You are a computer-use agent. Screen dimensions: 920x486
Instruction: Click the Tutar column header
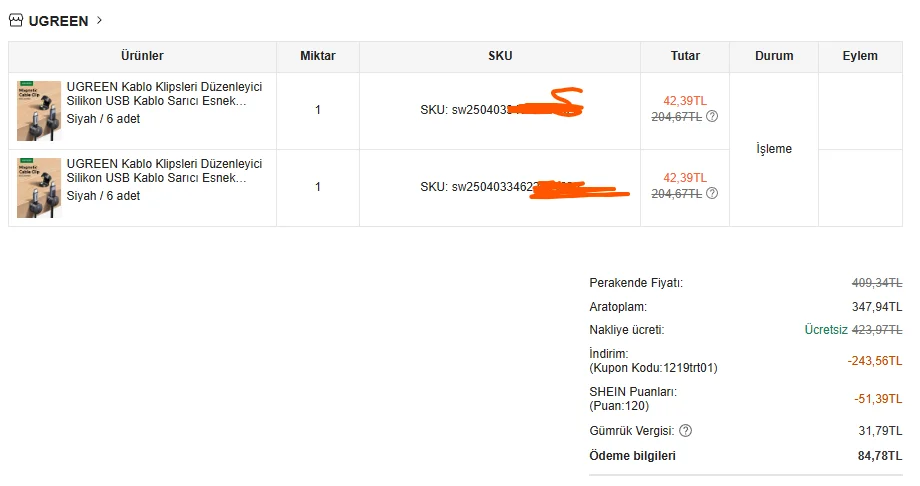click(x=685, y=57)
